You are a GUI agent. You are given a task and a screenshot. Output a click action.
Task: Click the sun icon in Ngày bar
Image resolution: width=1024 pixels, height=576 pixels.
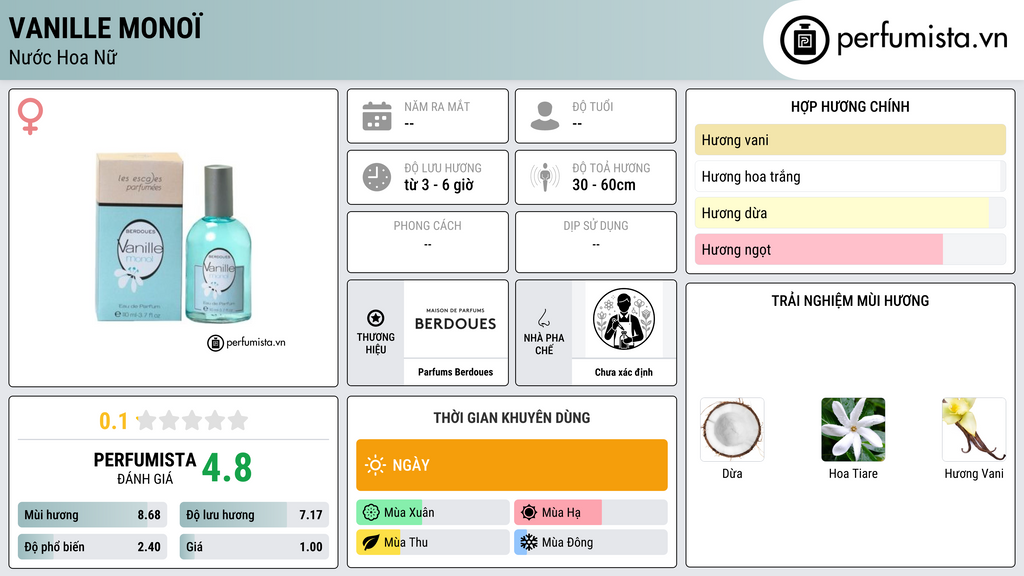(x=375, y=465)
